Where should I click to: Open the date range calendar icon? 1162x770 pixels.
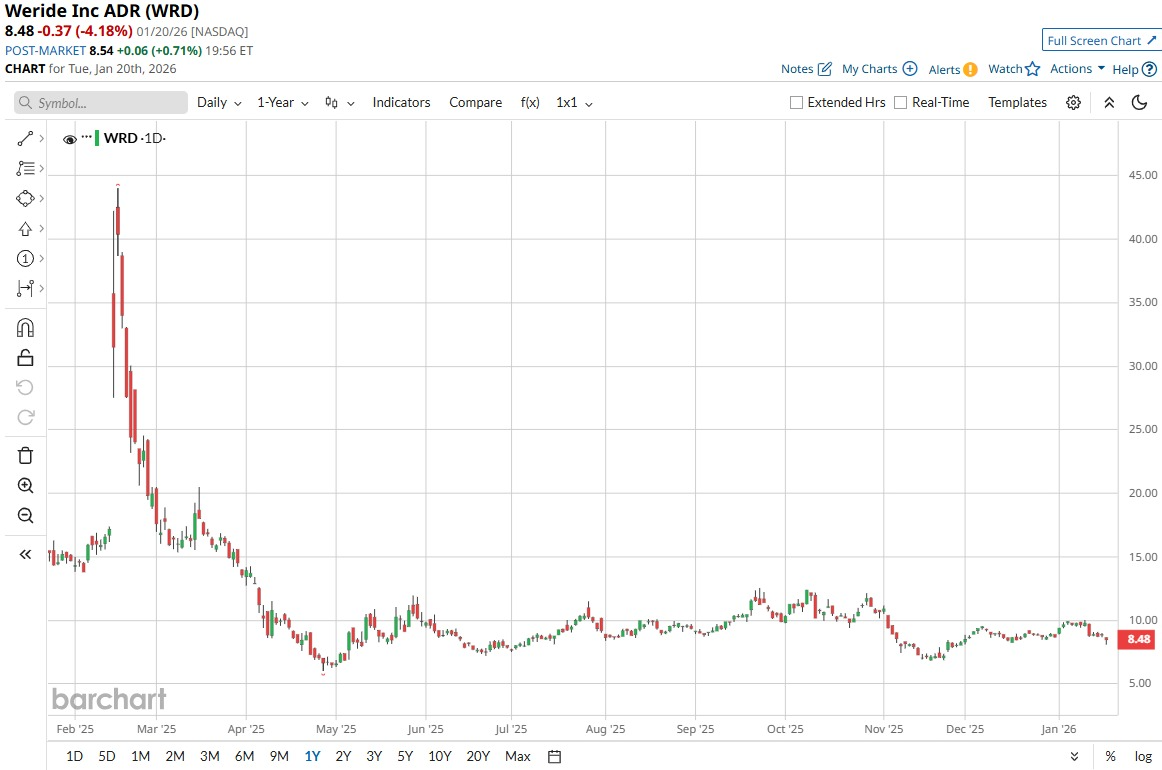tap(554, 757)
